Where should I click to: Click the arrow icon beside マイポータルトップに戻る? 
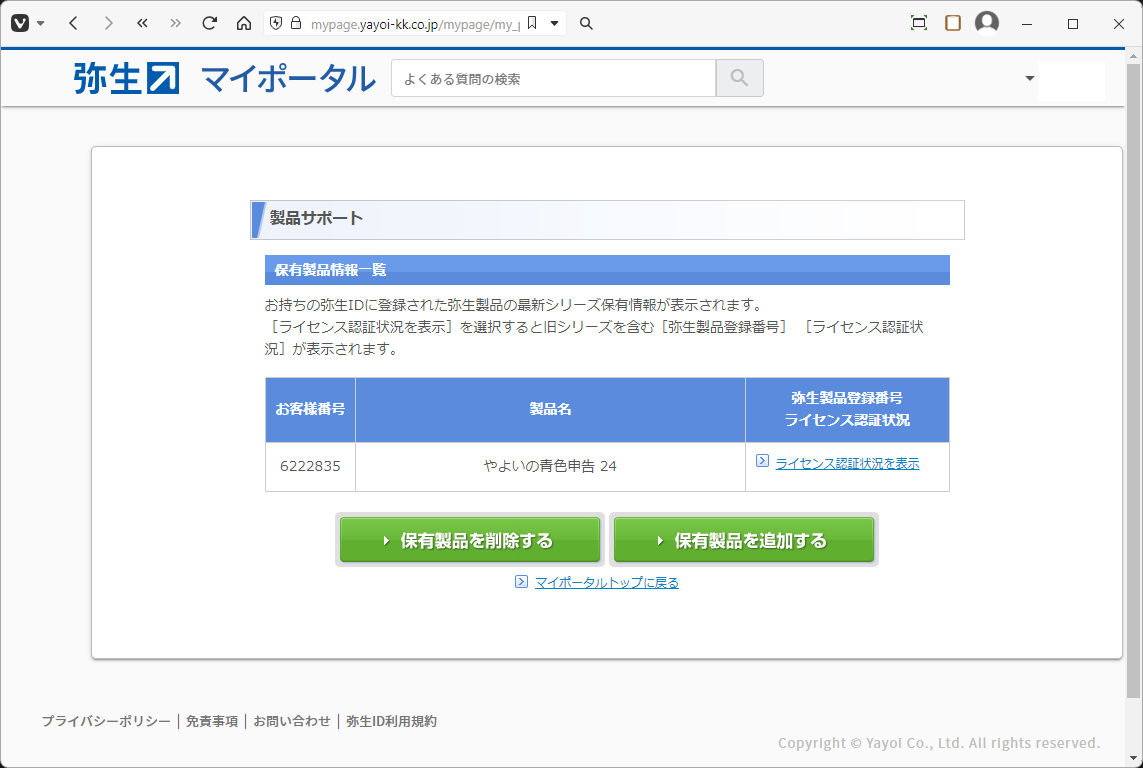521,581
